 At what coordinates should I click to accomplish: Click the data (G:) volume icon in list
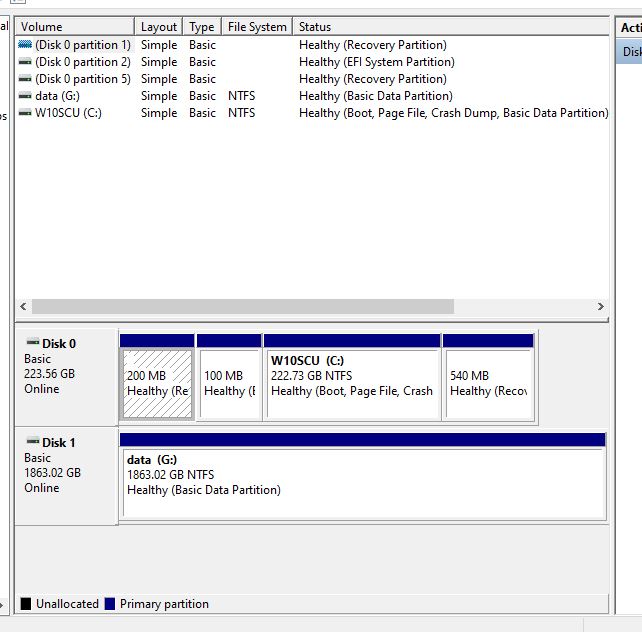coord(25,96)
